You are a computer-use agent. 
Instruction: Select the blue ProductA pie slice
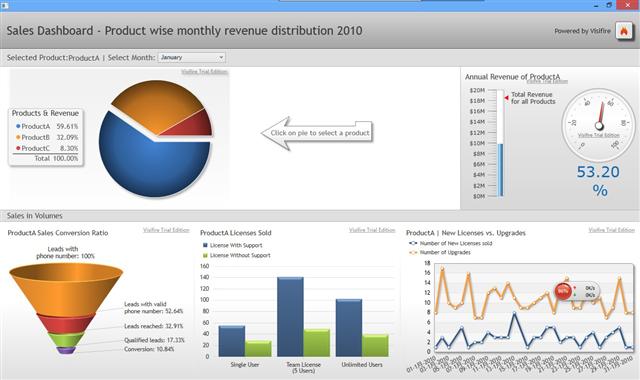[x=154, y=159]
